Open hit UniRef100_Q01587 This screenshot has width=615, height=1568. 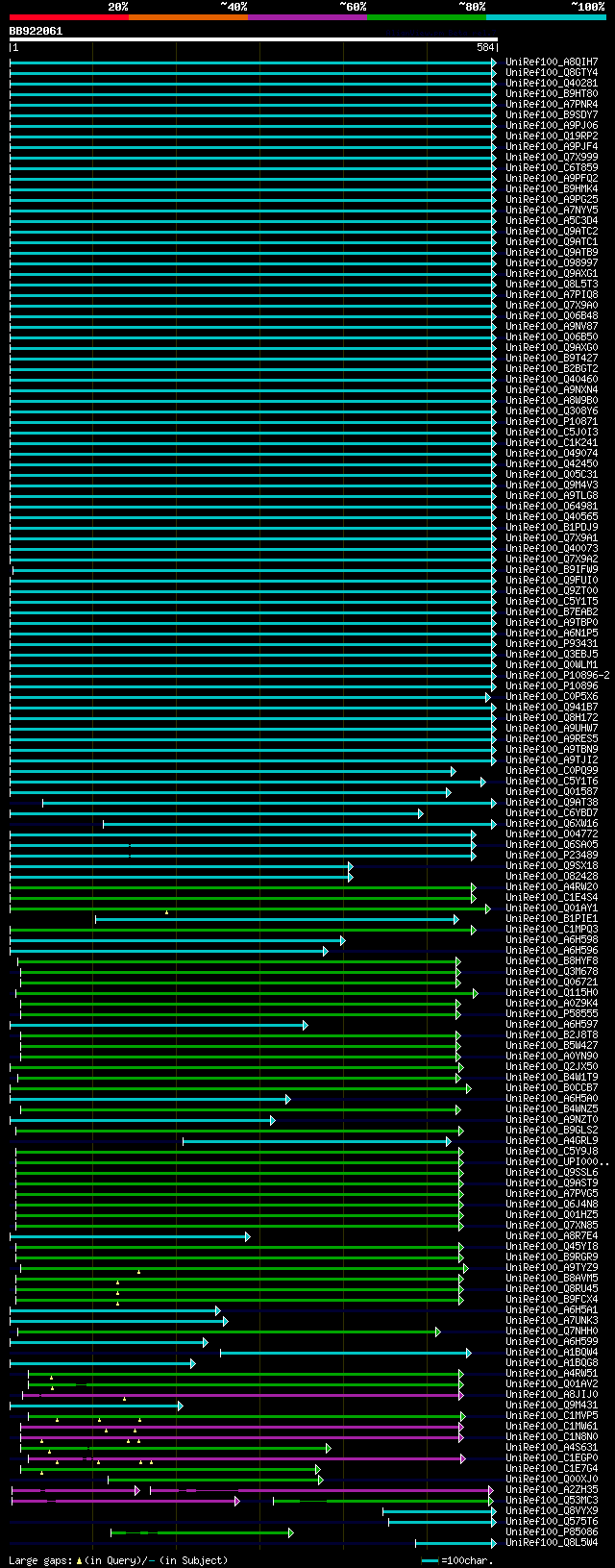point(552,791)
